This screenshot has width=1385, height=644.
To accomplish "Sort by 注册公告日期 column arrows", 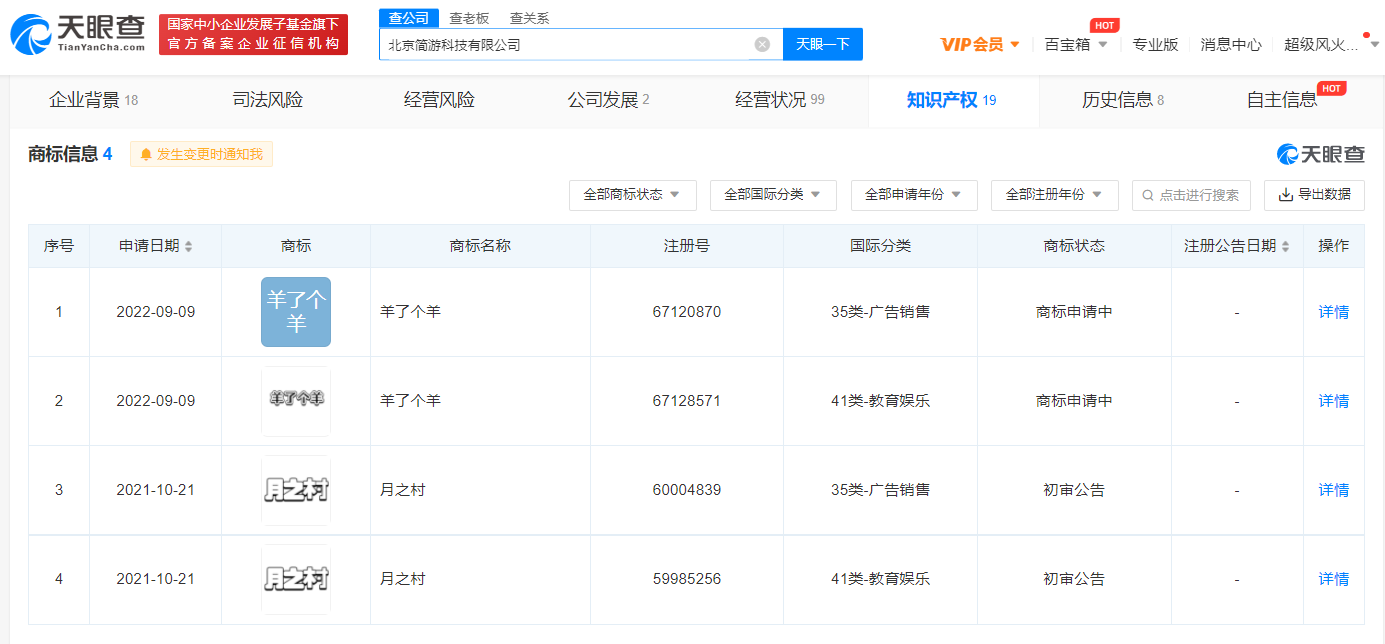I will (x=1285, y=246).
